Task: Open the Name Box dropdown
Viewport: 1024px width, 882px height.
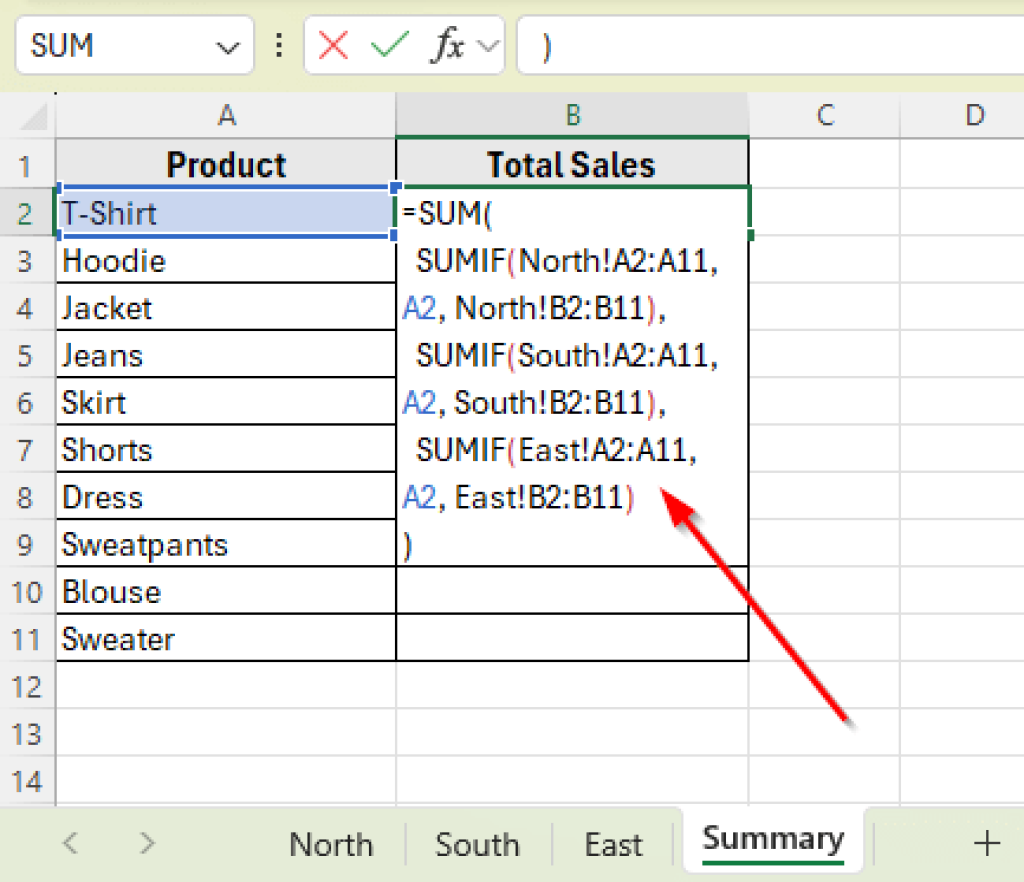Action: 228,45
